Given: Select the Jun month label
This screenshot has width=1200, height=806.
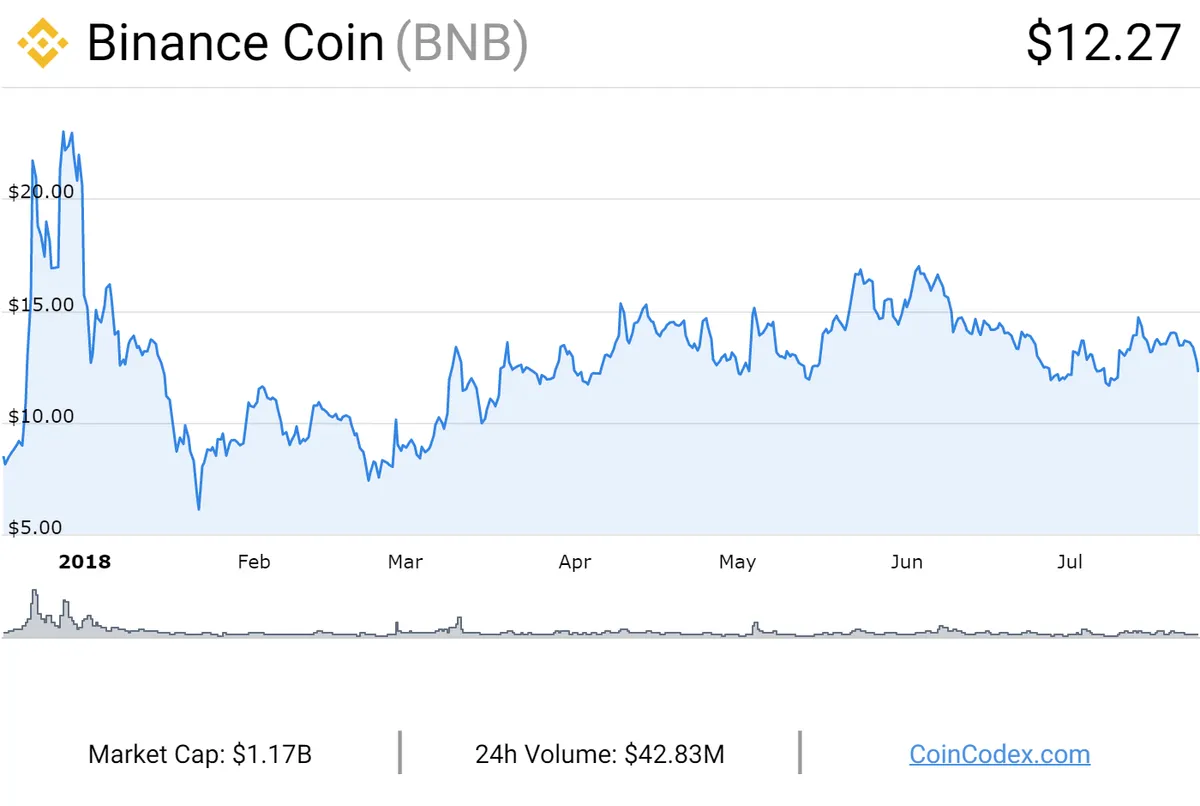Looking at the screenshot, I should coord(906,562).
